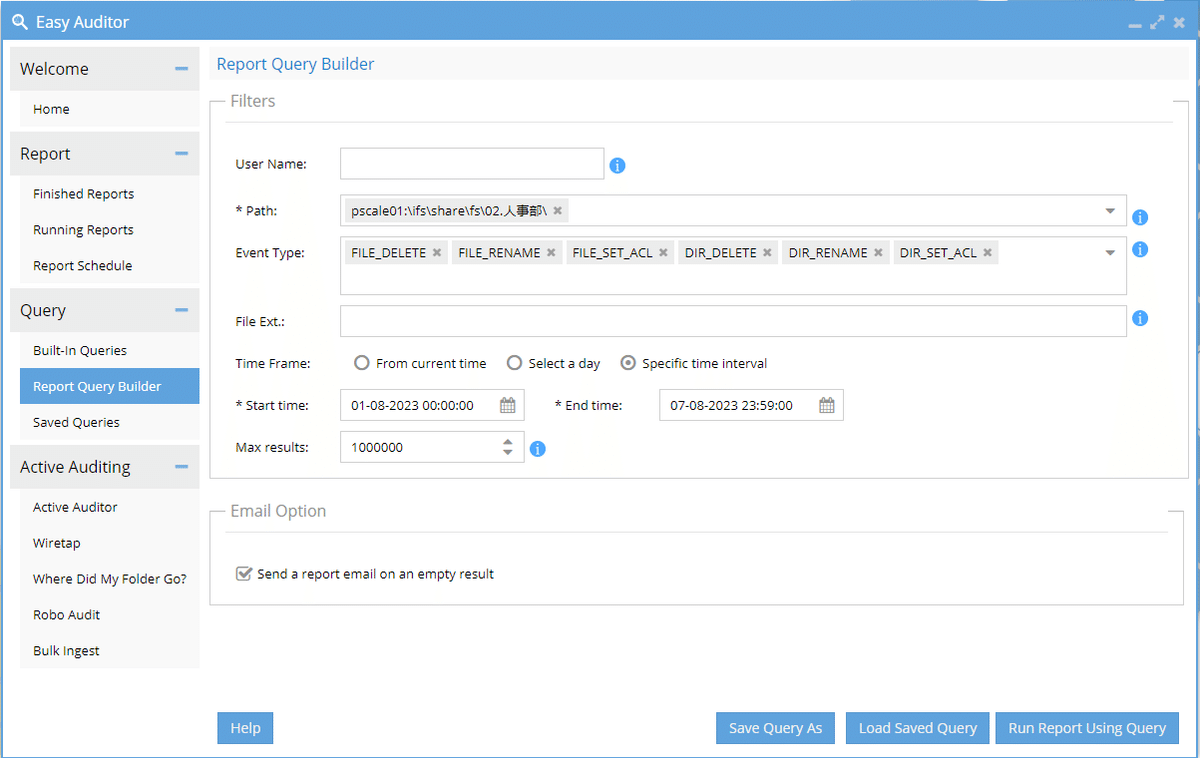
Task: Uncheck Send a report email on empty result
Action: [x=243, y=574]
